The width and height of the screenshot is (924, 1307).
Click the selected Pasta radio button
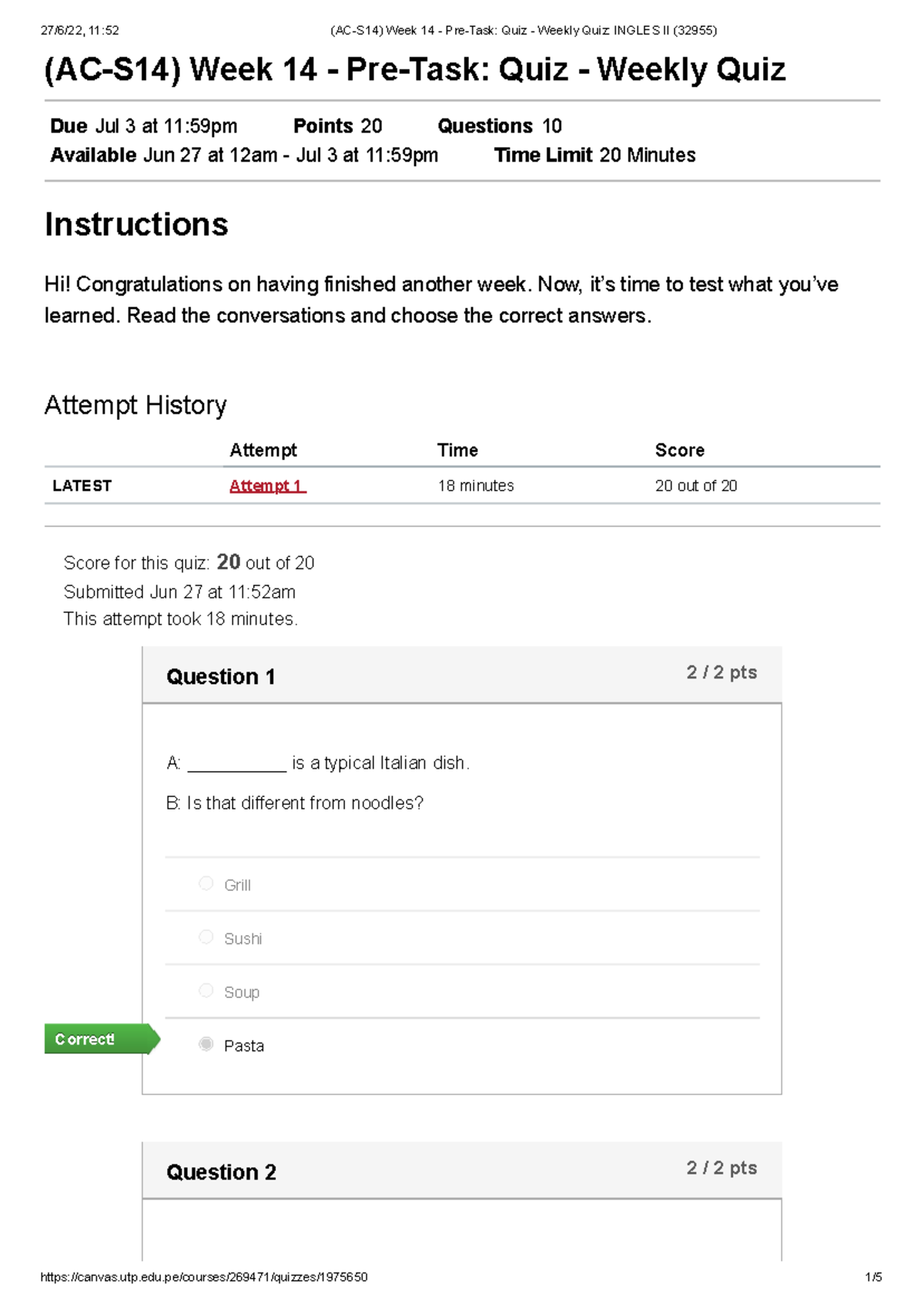tap(206, 1044)
